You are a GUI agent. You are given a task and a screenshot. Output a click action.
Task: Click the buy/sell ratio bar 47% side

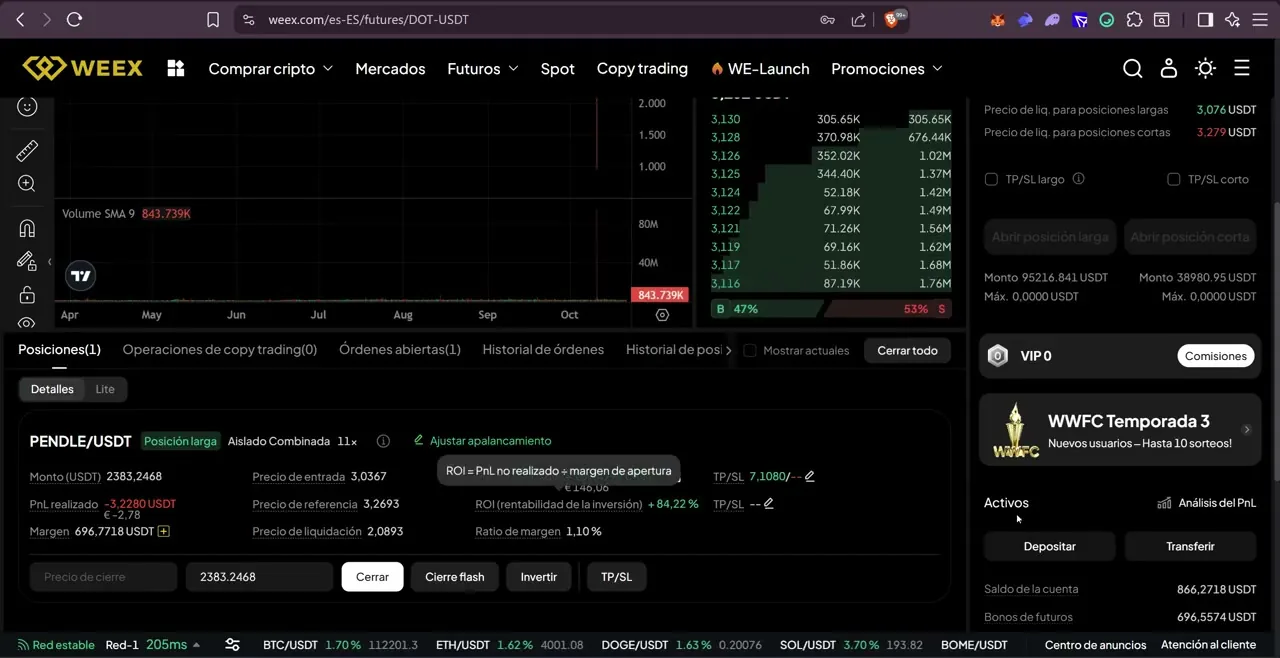pyautogui.click(x=766, y=309)
